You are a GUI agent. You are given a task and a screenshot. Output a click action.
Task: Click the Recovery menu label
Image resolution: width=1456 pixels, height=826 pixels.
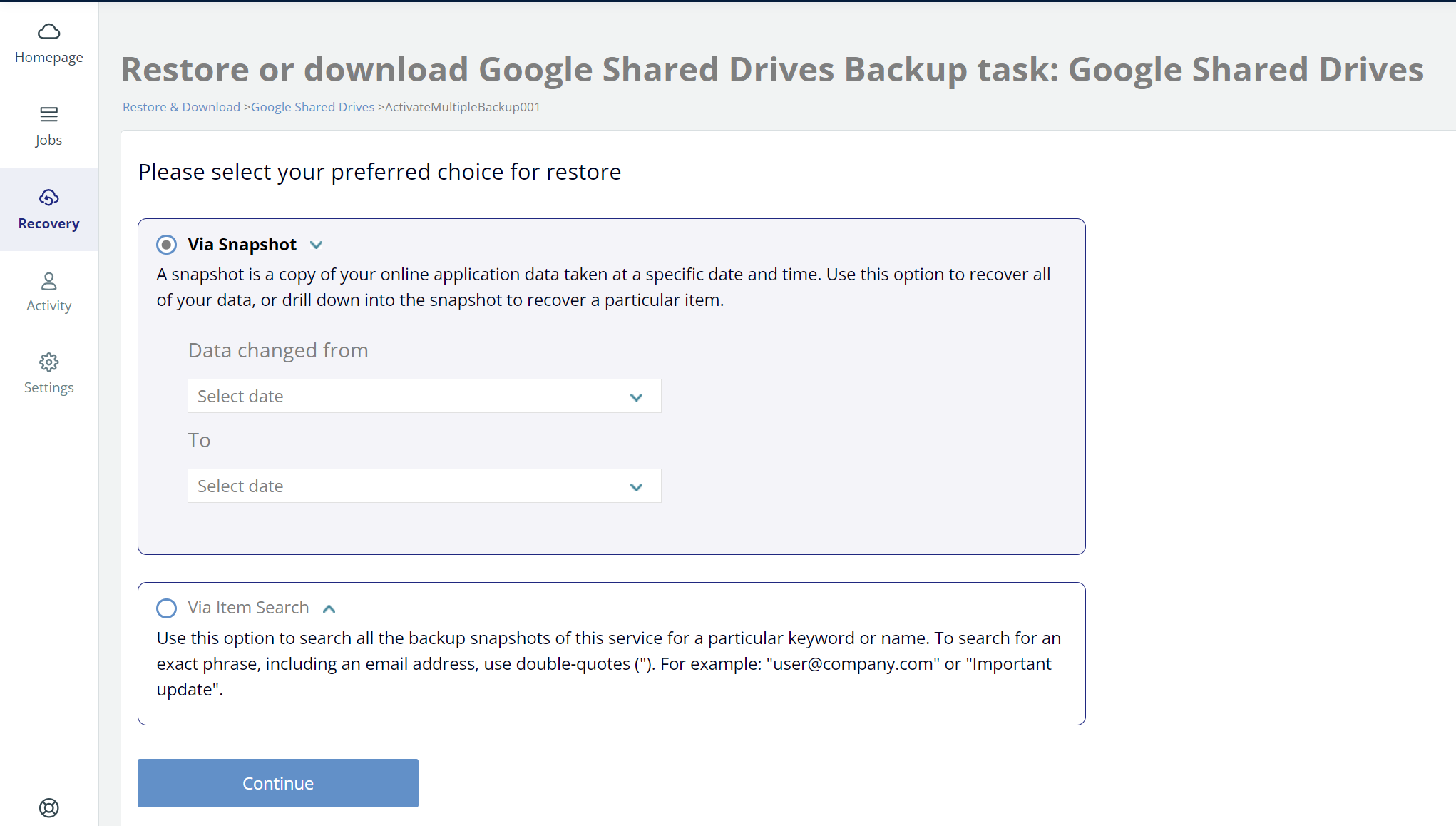pos(48,223)
